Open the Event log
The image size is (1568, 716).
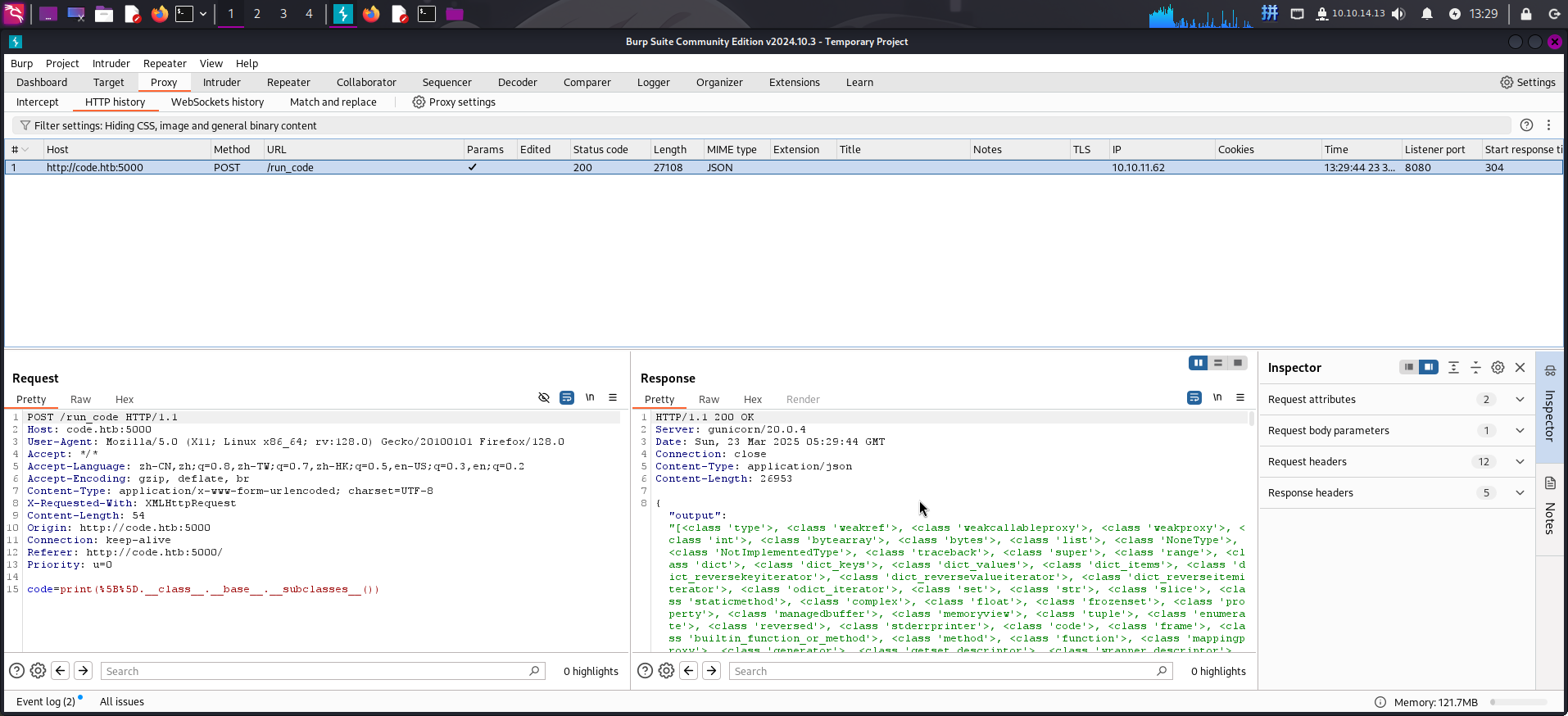[x=46, y=702]
